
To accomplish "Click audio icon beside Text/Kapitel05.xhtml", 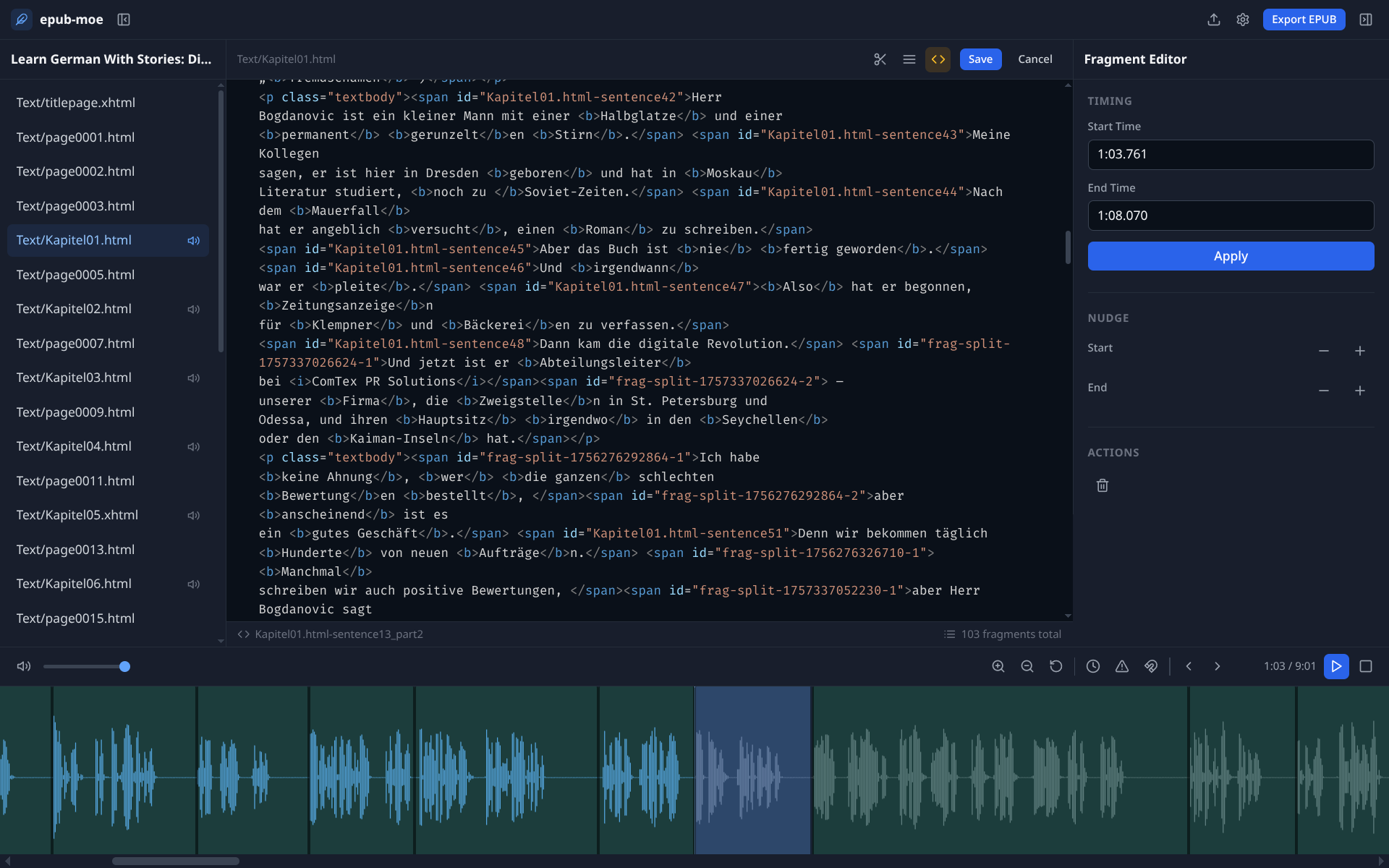I will tap(193, 516).
